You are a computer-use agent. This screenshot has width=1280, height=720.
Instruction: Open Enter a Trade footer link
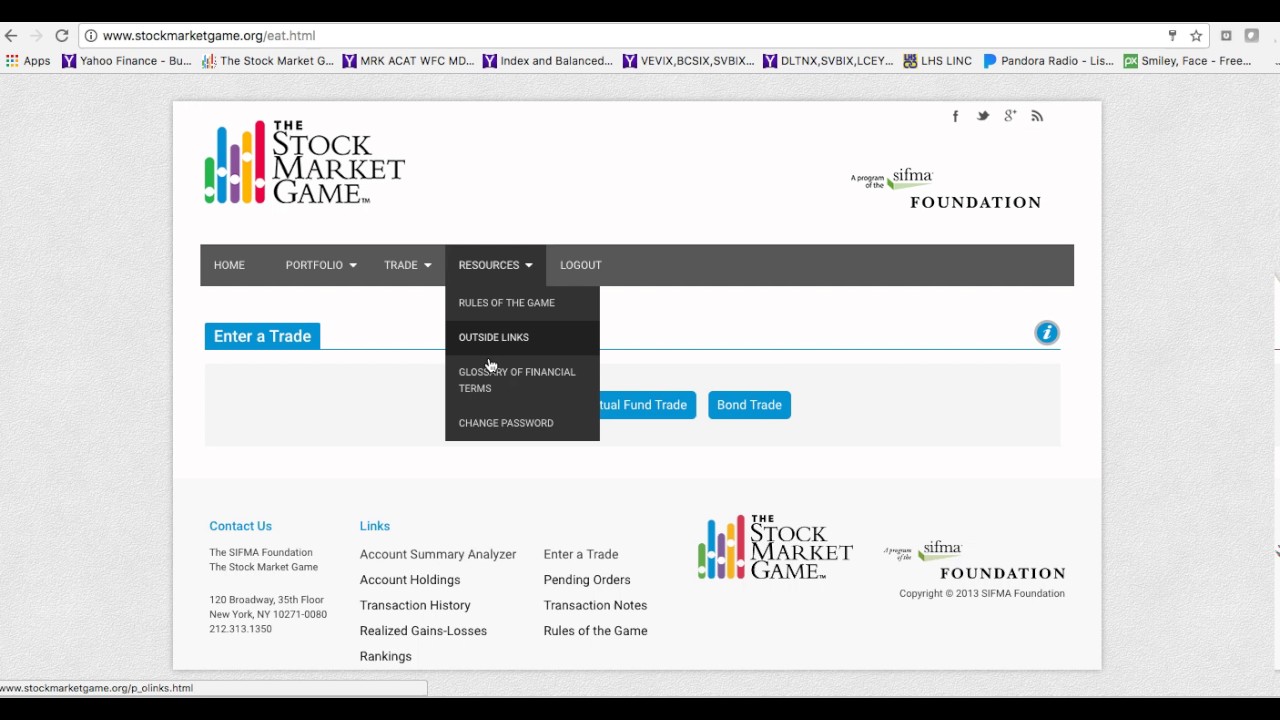pos(581,554)
